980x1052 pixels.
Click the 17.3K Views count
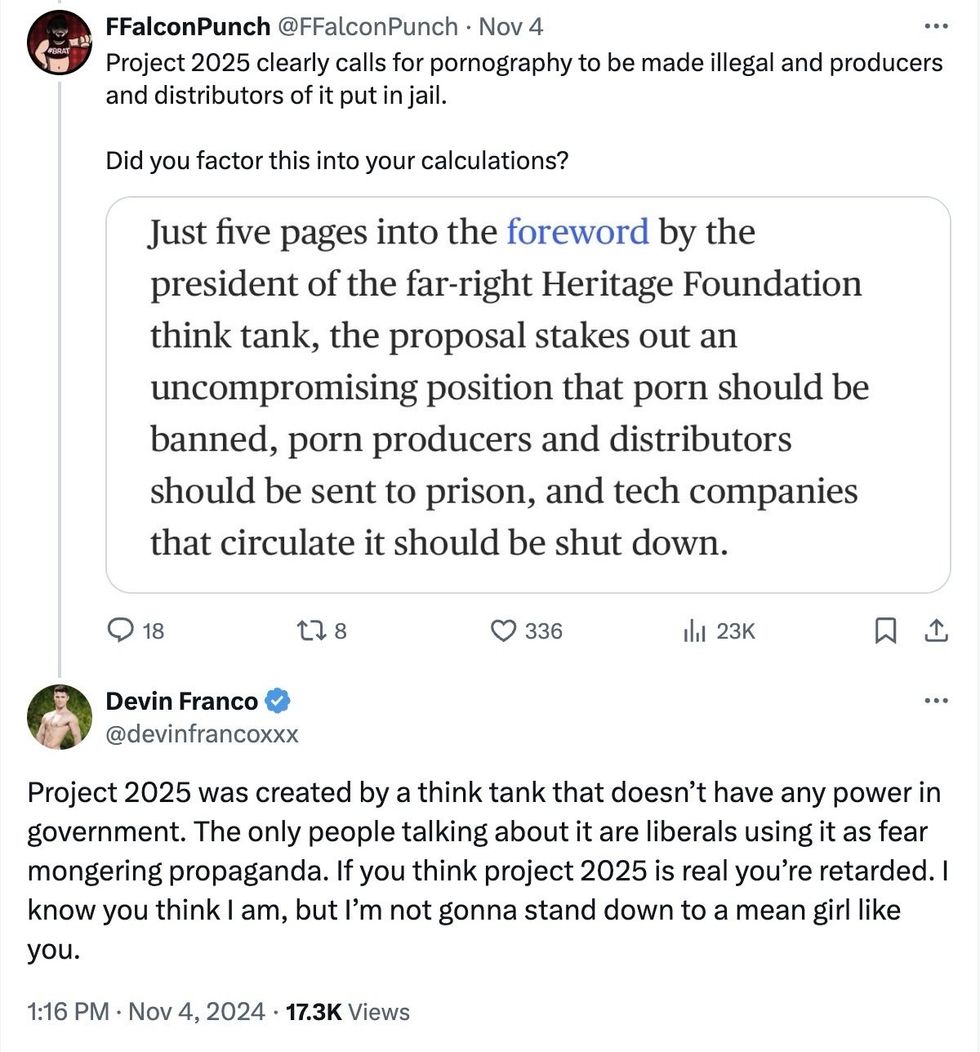point(347,1012)
